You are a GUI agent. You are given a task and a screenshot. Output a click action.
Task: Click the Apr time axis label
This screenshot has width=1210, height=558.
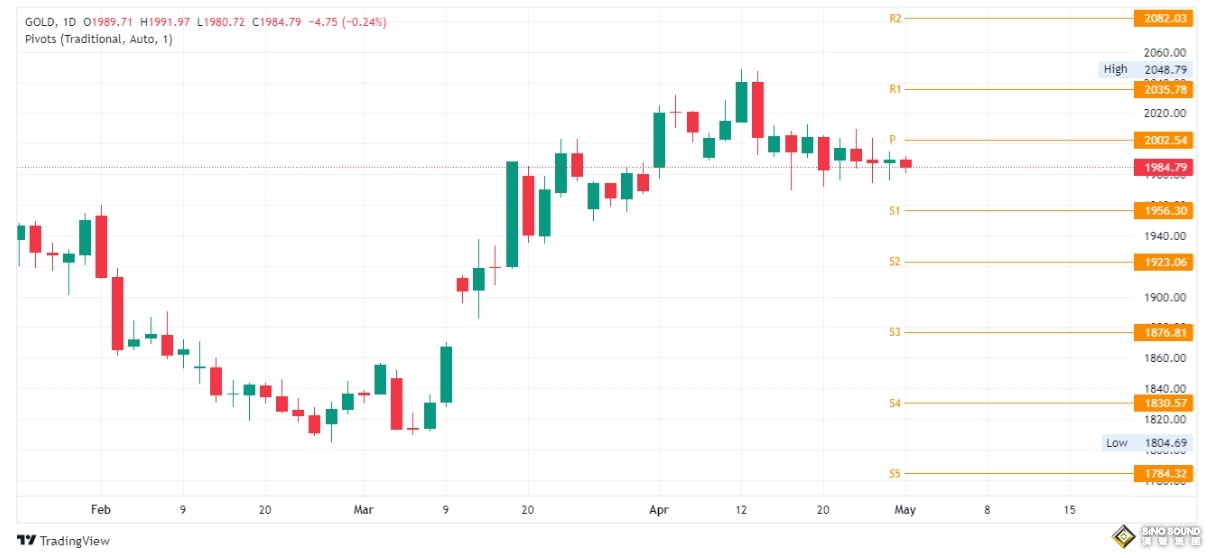pos(658,509)
